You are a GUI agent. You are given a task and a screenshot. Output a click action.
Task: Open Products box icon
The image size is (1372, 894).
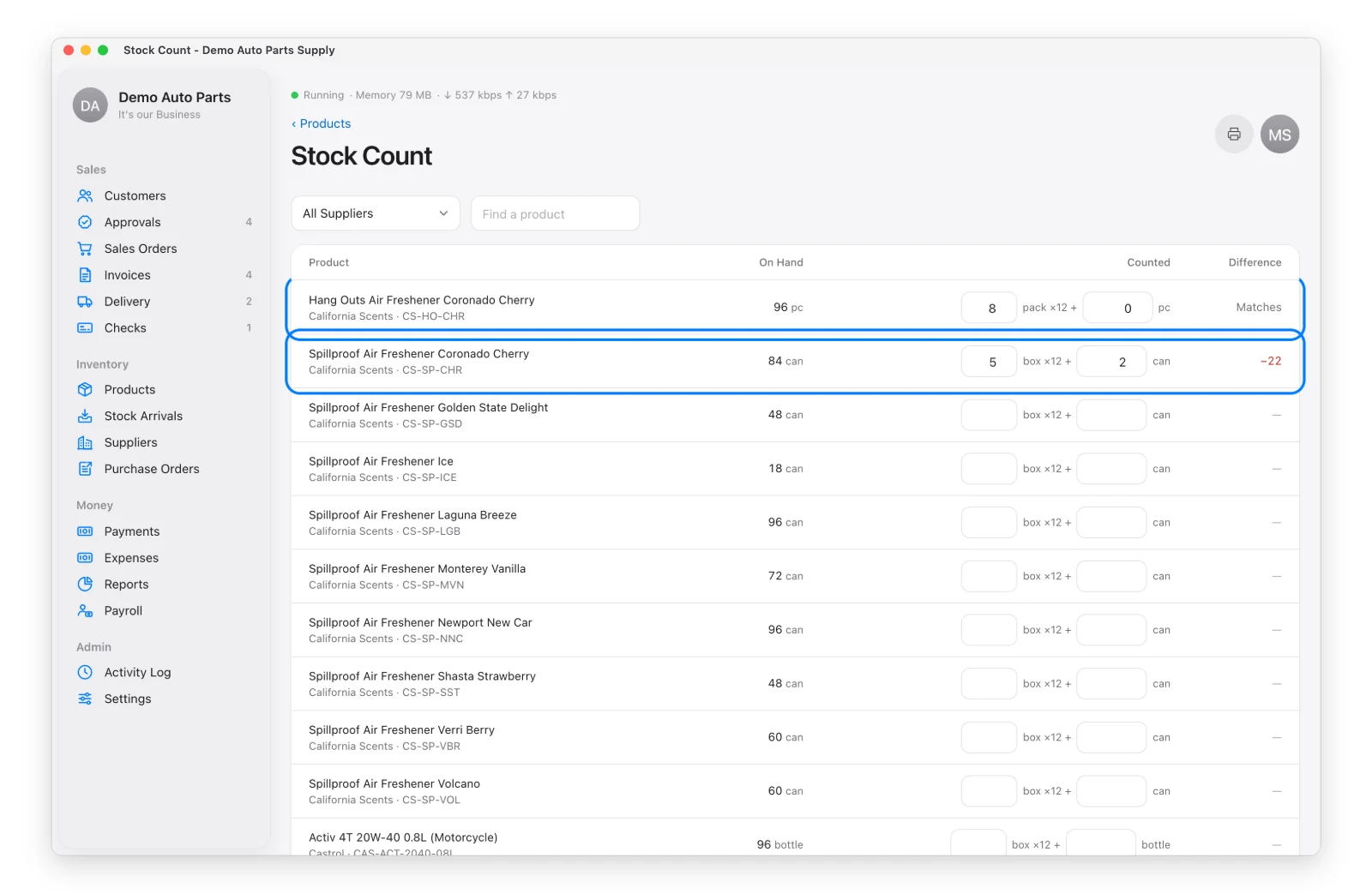[x=85, y=389]
